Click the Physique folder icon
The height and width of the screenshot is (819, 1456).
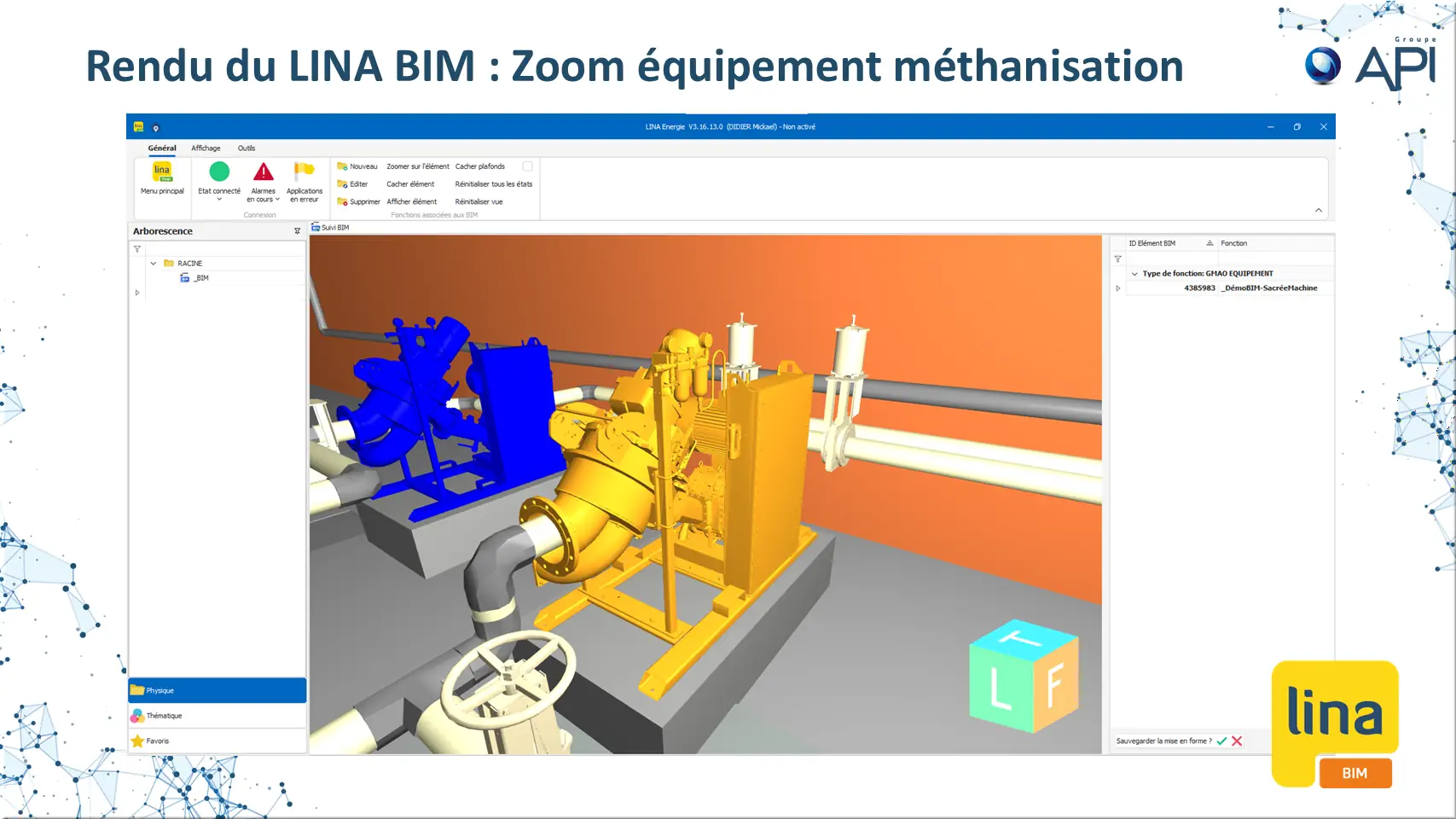137,690
